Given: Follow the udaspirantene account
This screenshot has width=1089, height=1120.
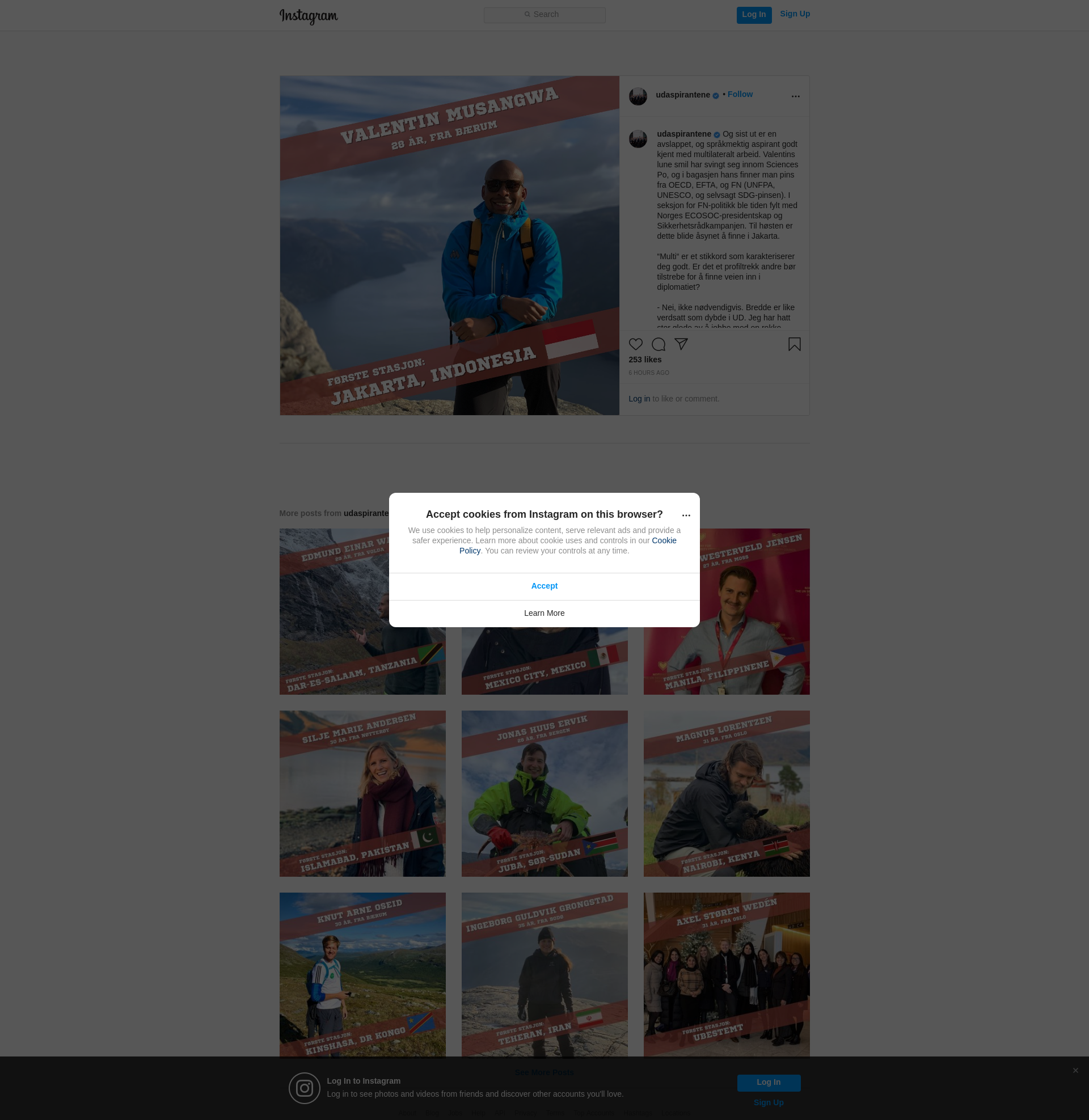Looking at the screenshot, I should coord(740,94).
